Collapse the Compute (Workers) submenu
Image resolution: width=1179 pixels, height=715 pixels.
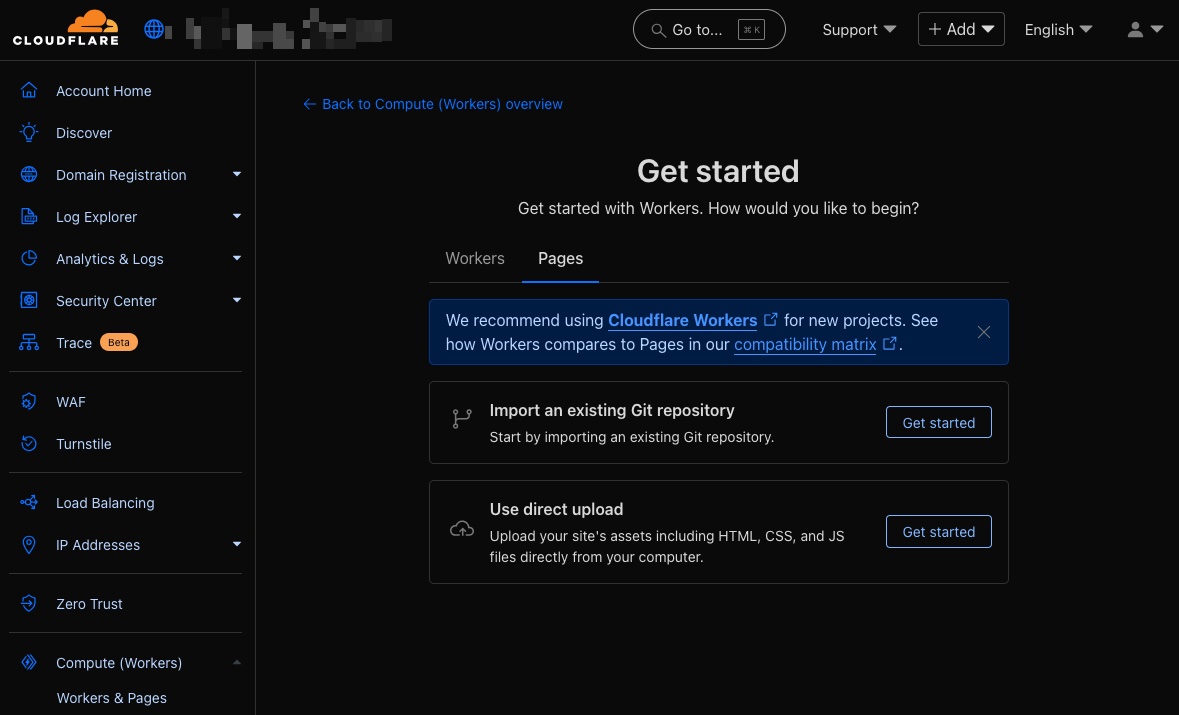[x=237, y=662]
